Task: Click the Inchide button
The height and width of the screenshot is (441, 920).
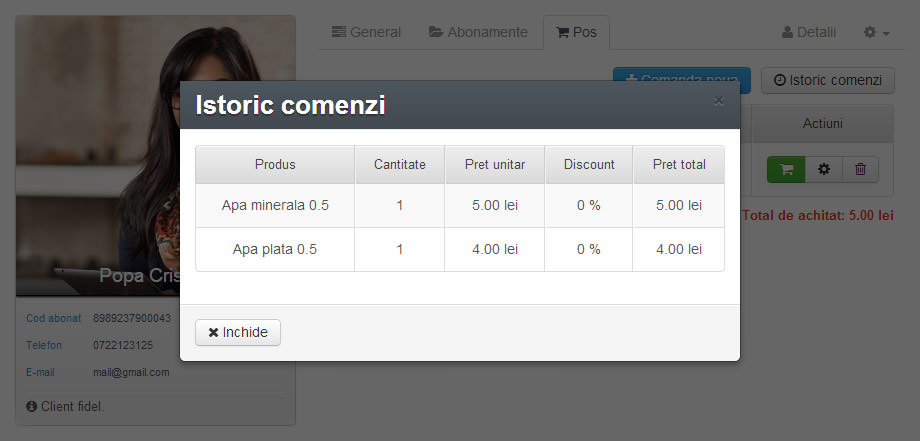Action: (238, 333)
